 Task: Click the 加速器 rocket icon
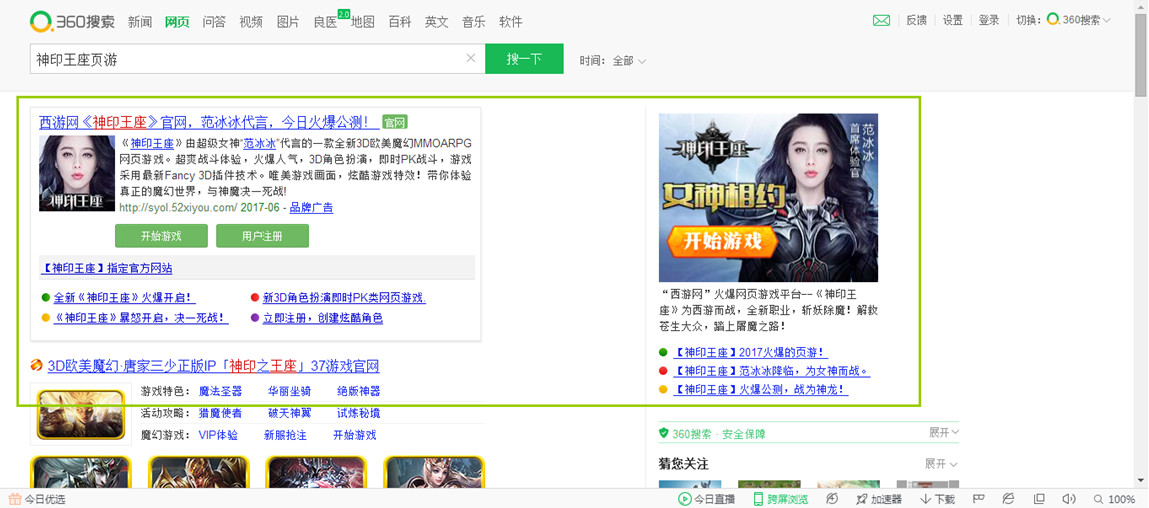pos(862,499)
